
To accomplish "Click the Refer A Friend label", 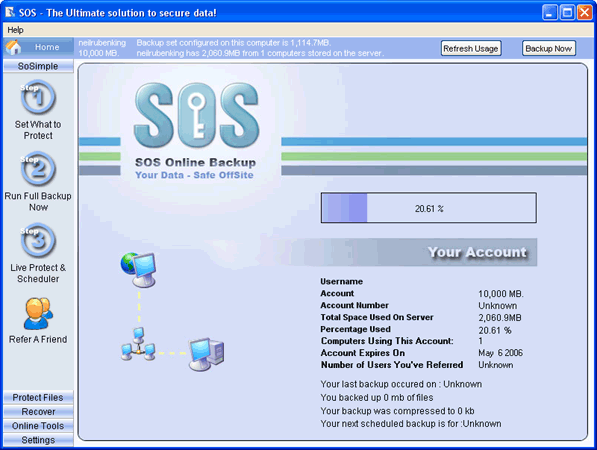I will click(38, 339).
